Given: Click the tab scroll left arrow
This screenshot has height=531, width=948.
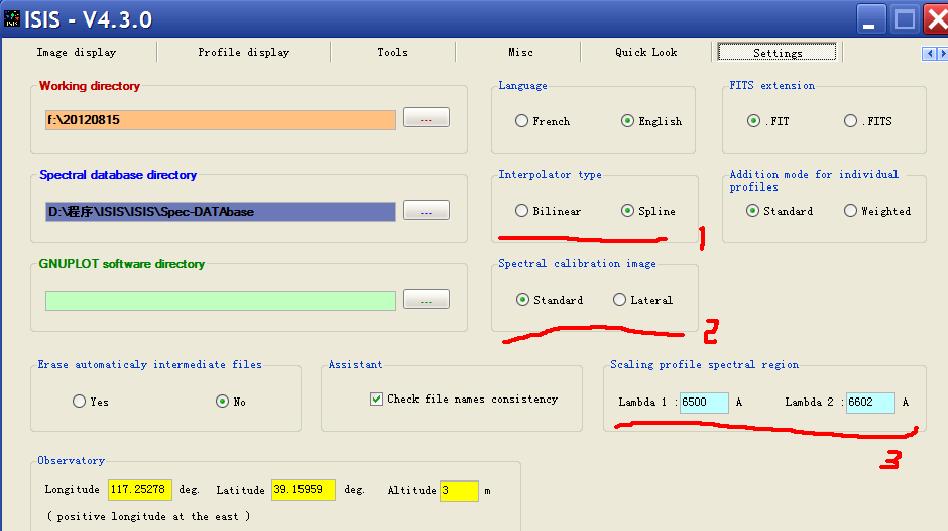Looking at the screenshot, I should pyautogui.click(x=929, y=54).
